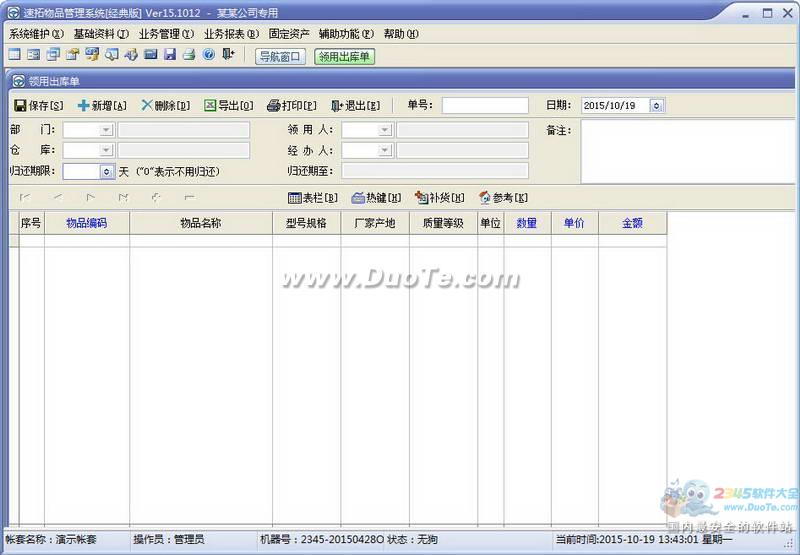Click the 保存 (Save) toolbar icon

click(x=20, y=106)
